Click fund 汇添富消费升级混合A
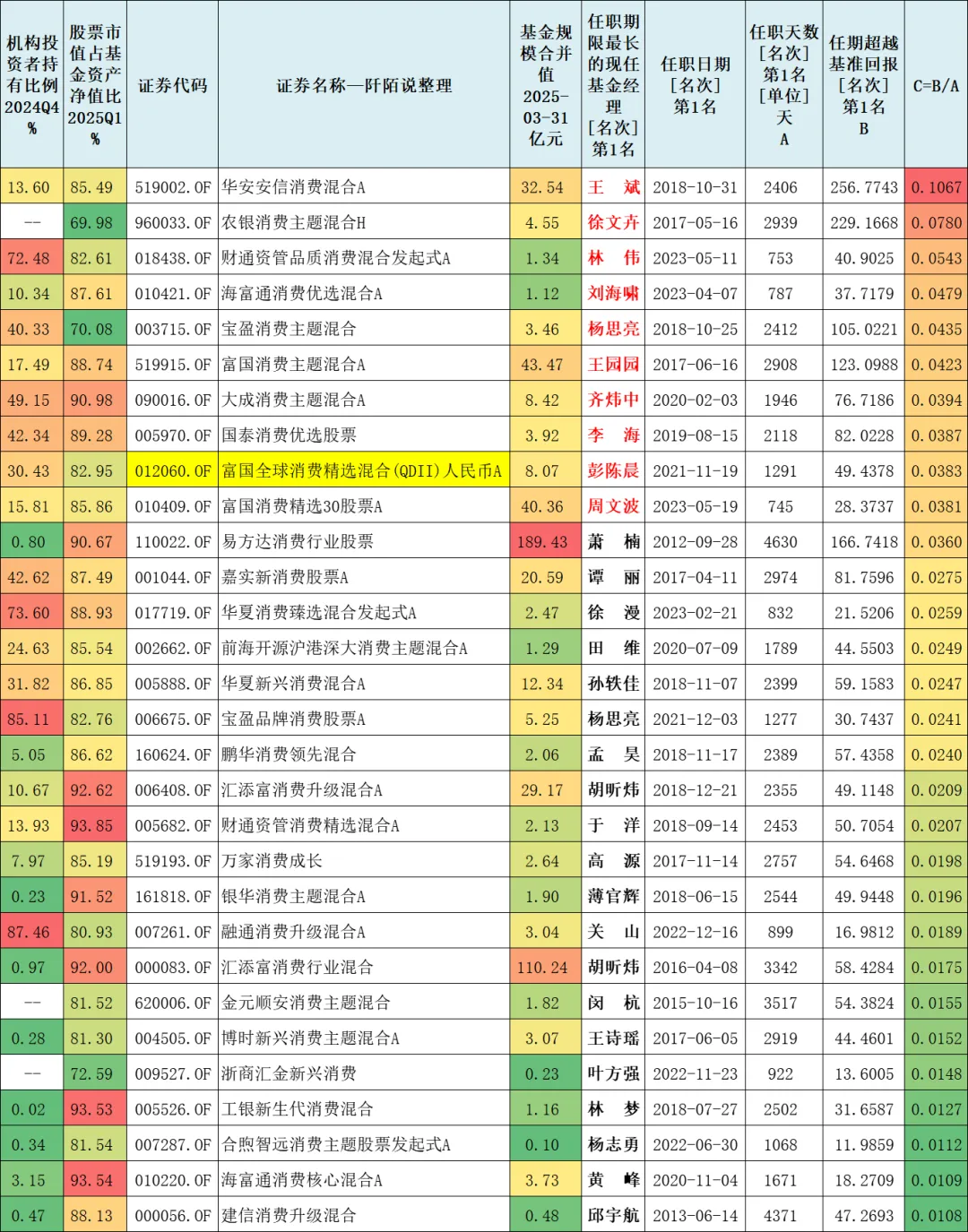968x1232 pixels. [302, 790]
